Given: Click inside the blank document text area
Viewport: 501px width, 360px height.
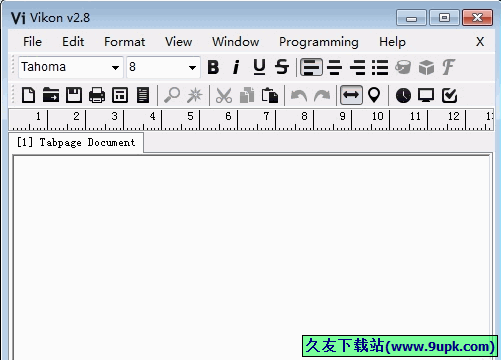Looking at the screenshot, I should pyautogui.click(x=252, y=257).
